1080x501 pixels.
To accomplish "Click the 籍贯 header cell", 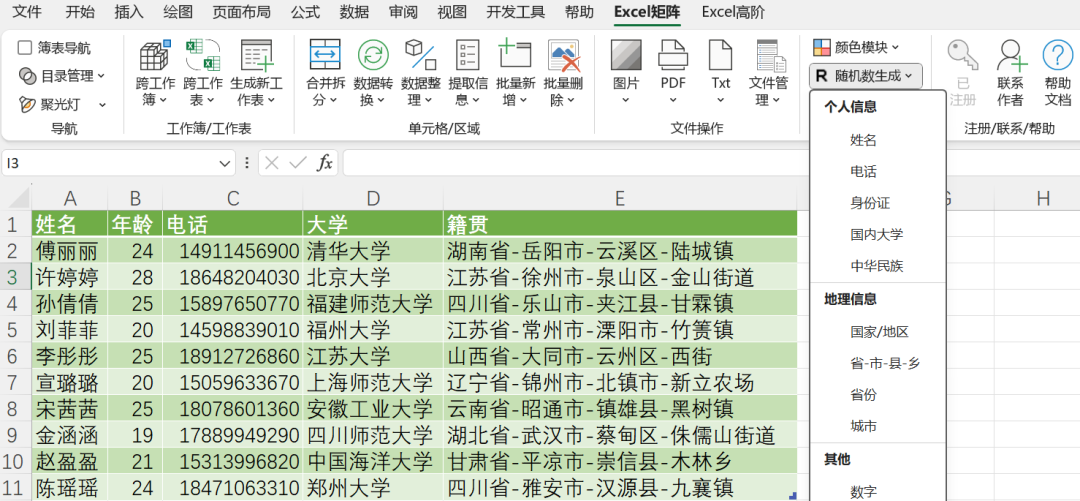I will point(620,224).
